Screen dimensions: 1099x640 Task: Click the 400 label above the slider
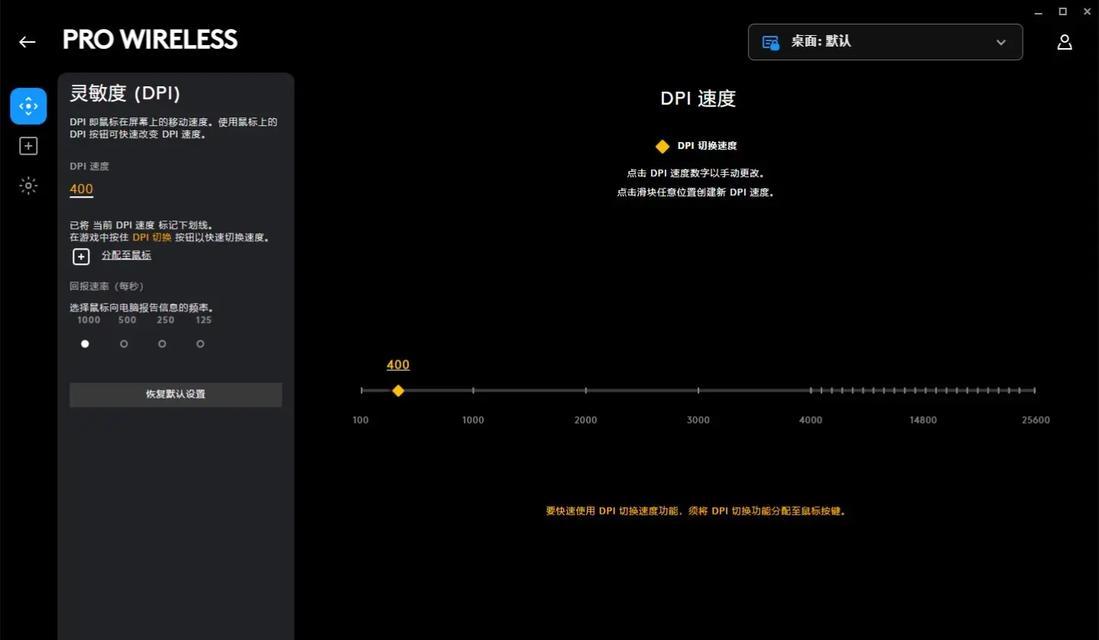[397, 365]
